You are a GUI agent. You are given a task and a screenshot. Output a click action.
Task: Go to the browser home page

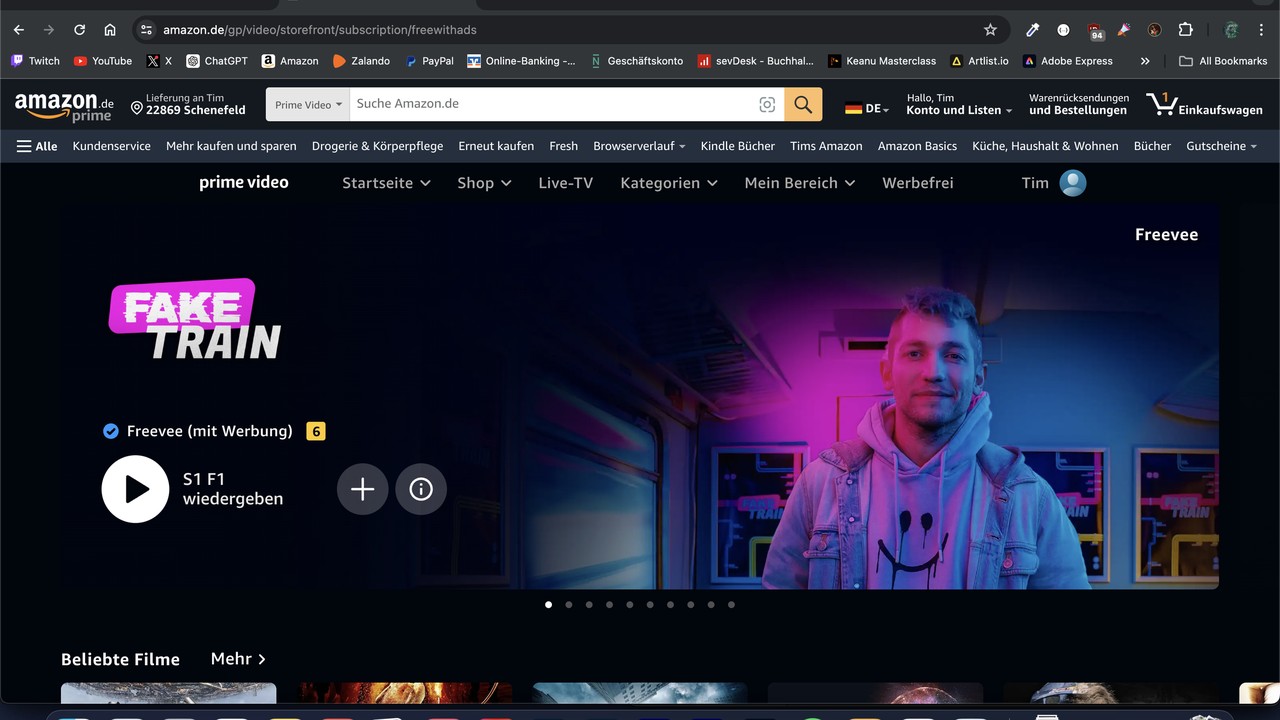click(x=110, y=30)
